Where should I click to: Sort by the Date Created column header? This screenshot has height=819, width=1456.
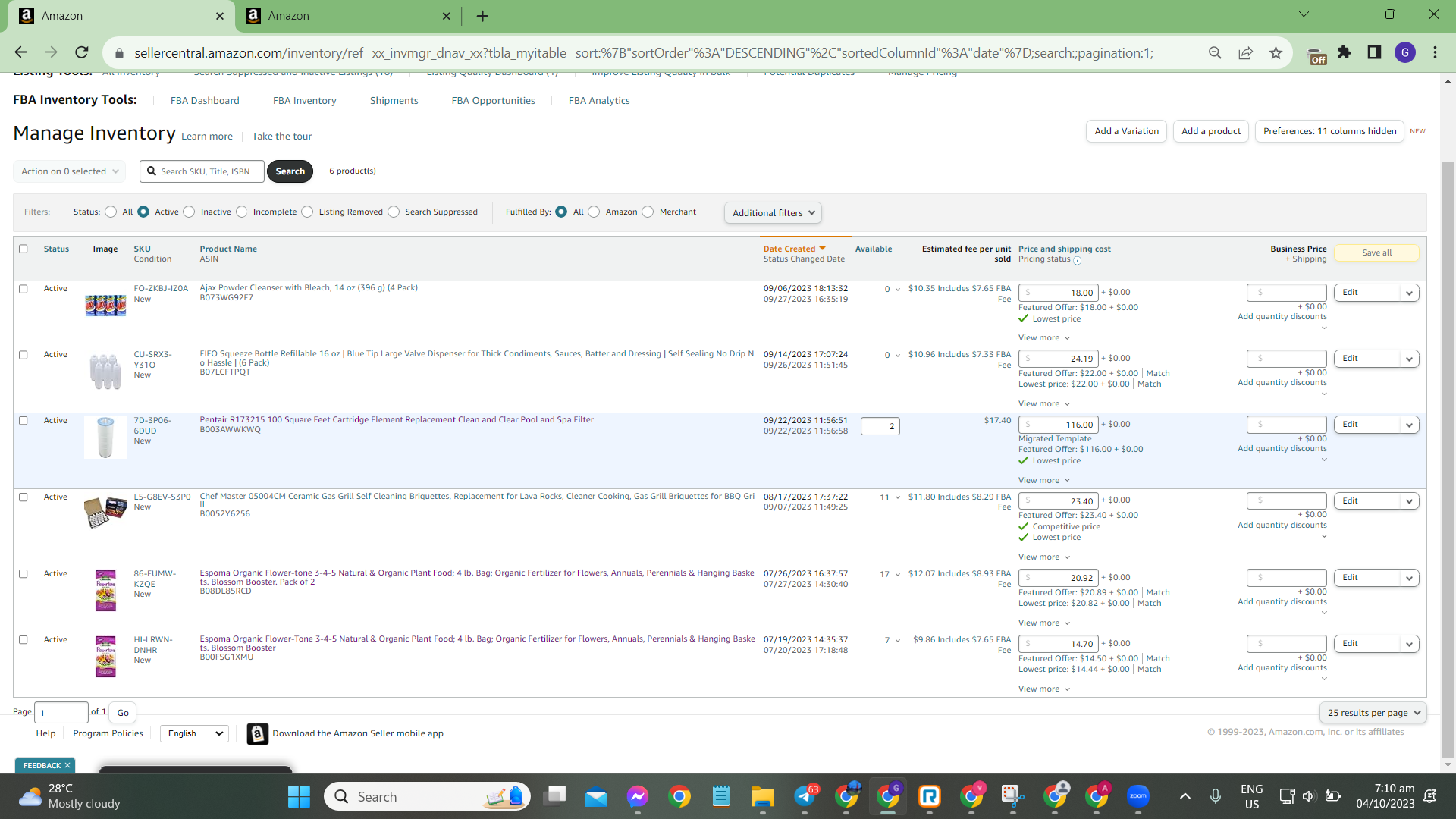coord(794,249)
